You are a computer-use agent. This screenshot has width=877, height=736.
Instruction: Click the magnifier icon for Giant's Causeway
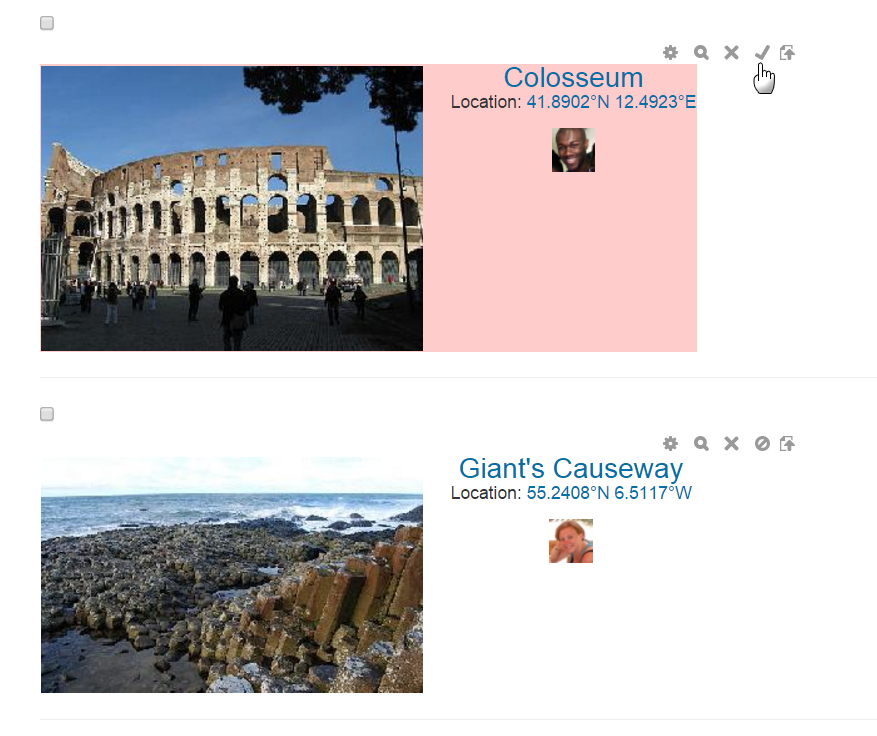pos(701,444)
